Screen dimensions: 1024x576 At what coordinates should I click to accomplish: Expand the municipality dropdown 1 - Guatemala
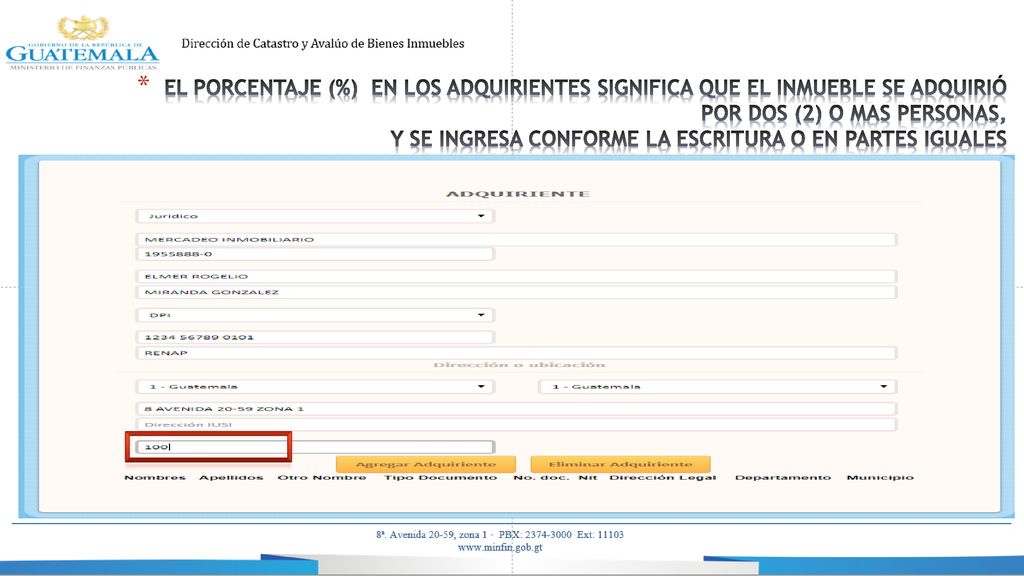coord(718,387)
